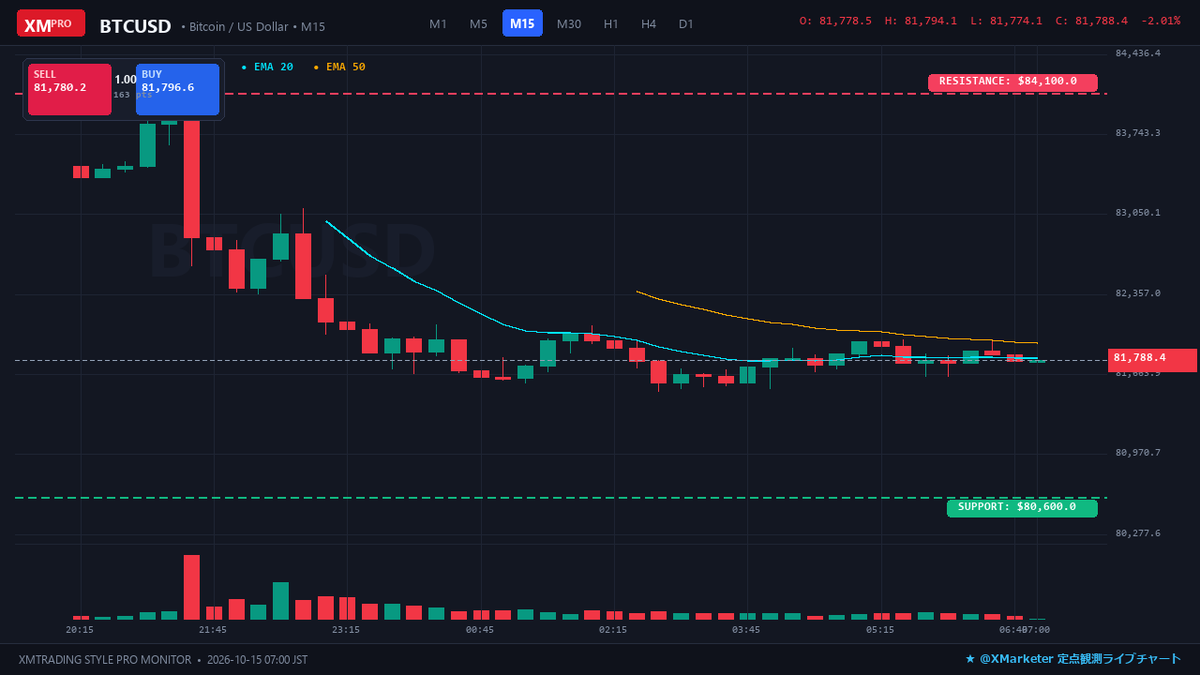Click the 80,970.7 price axis label
The height and width of the screenshot is (675, 1200).
point(1138,453)
